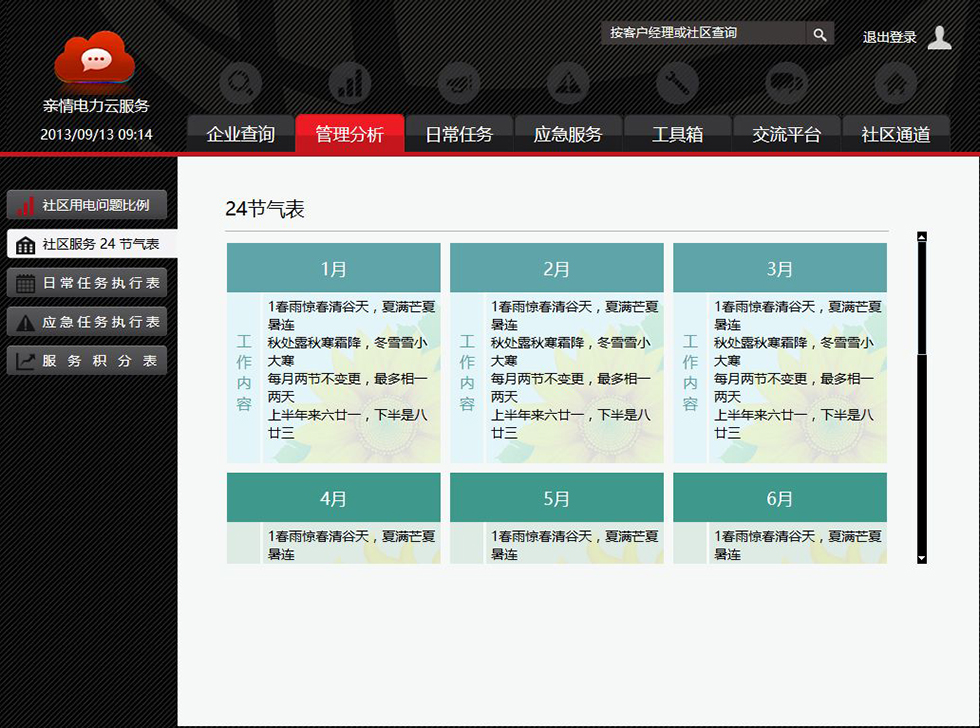The width and height of the screenshot is (980, 728).
Task: Click the content text in 2月 card
Action: (574, 369)
